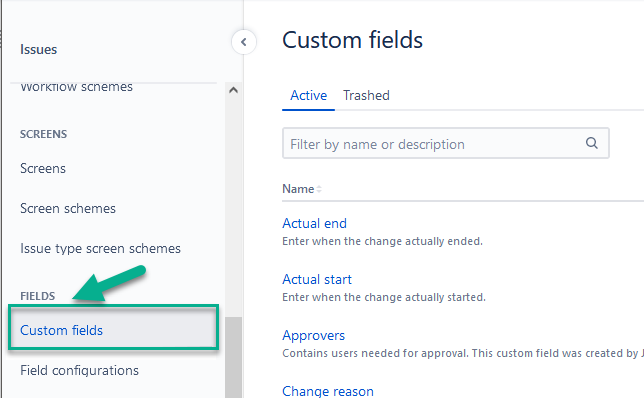The width and height of the screenshot is (644, 398).
Task: Click the Custom fields page title
Action: (352, 40)
